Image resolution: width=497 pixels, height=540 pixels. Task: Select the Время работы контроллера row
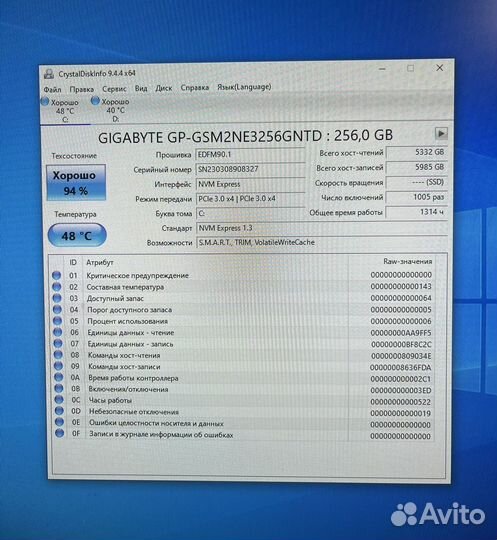[244, 378]
